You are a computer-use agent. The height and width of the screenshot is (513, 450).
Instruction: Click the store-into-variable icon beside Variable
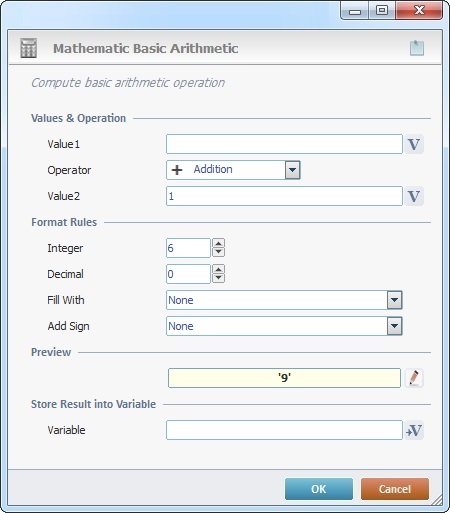pos(414,430)
